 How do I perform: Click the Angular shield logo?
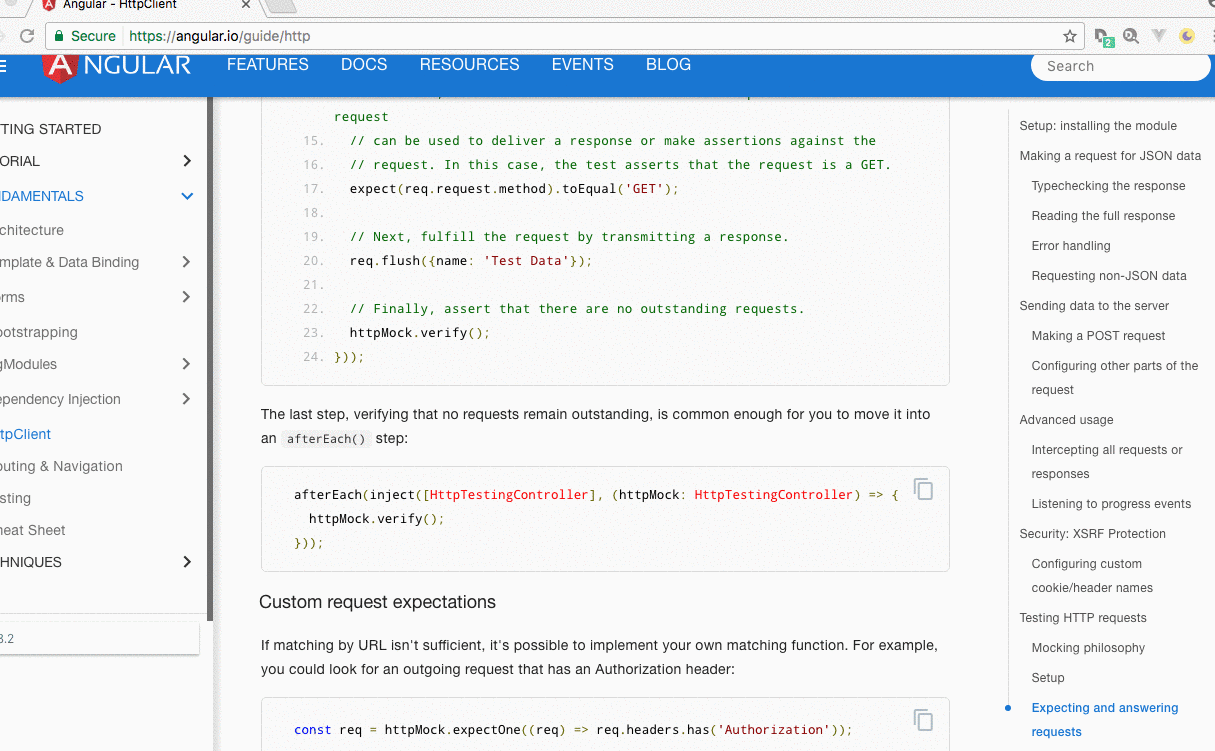click(60, 67)
